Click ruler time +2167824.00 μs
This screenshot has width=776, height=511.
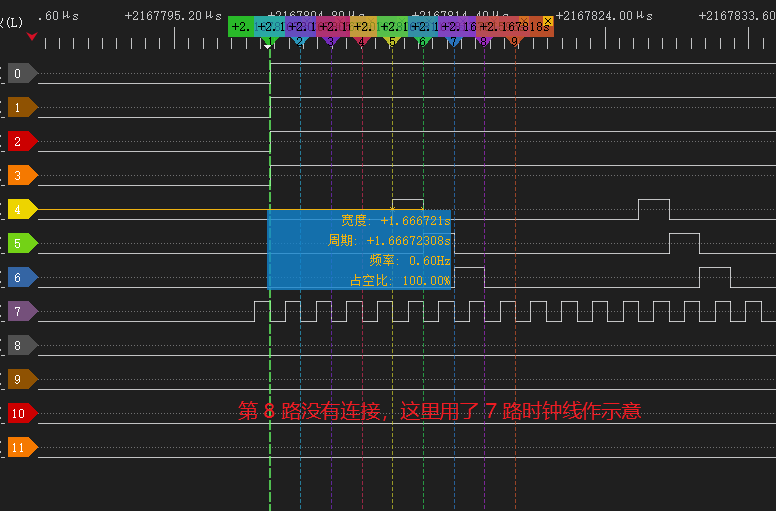coord(604,16)
